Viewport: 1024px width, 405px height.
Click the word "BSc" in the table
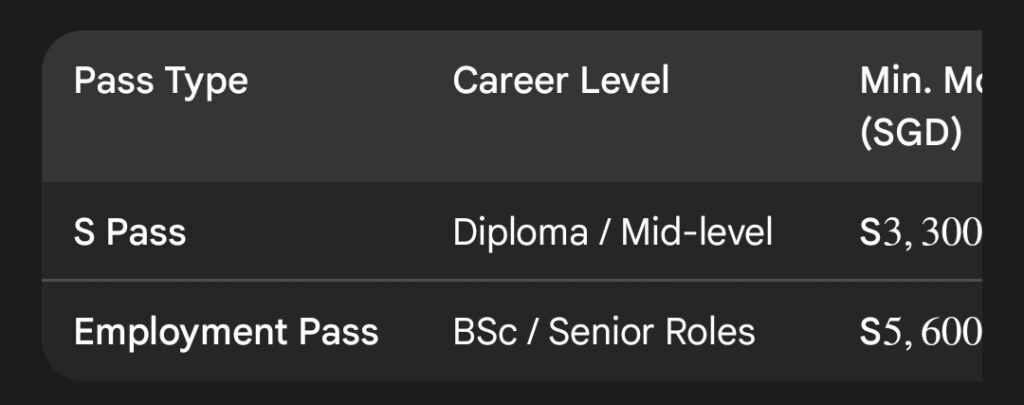[x=484, y=332]
